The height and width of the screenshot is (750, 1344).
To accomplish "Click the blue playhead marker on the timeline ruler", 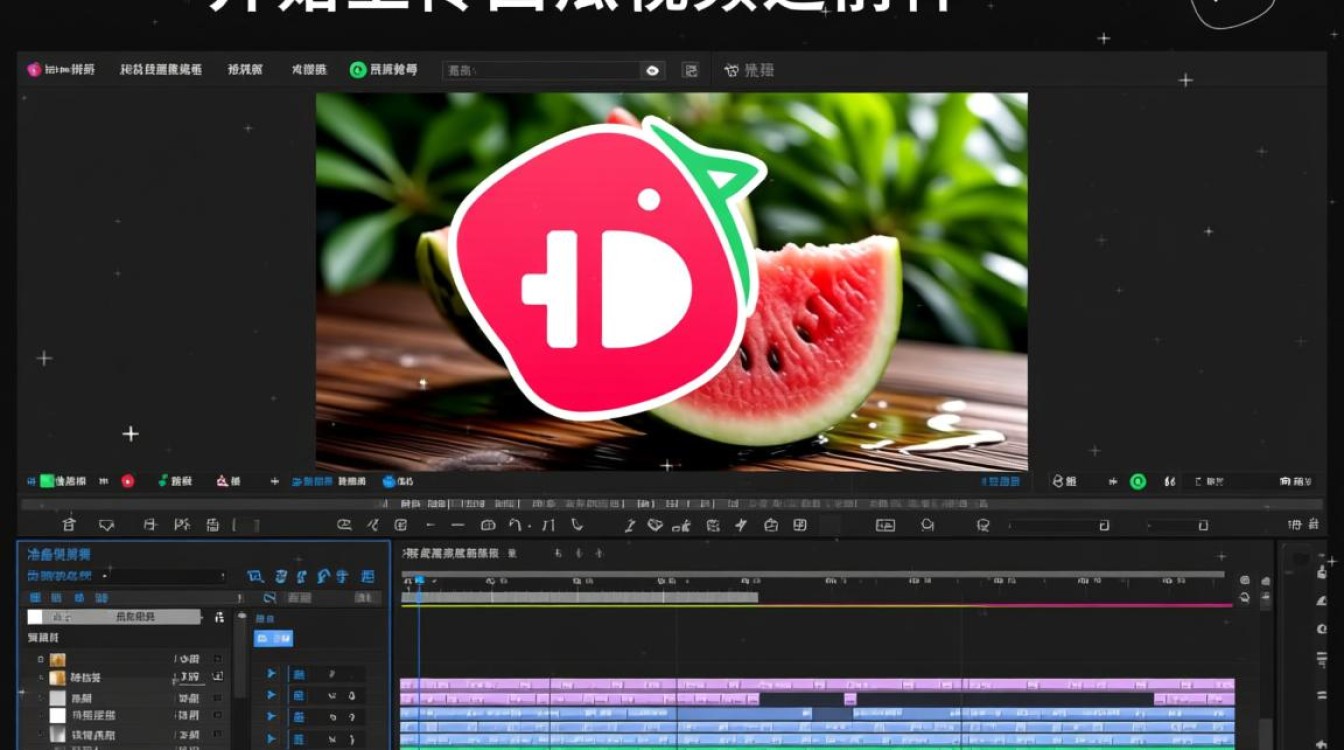I will [419, 581].
